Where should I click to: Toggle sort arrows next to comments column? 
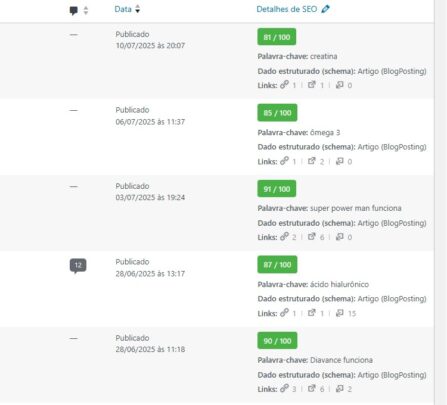tap(86, 11)
